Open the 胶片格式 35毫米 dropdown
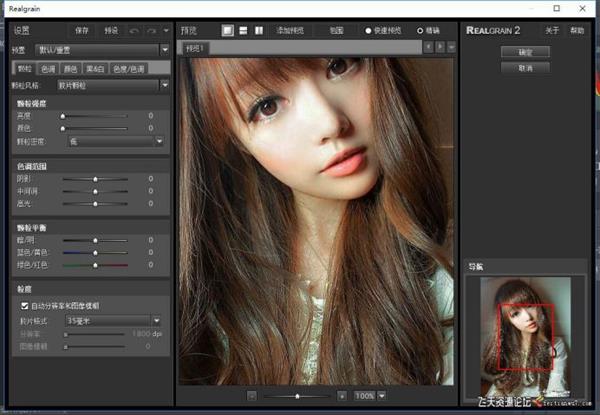 coord(111,320)
